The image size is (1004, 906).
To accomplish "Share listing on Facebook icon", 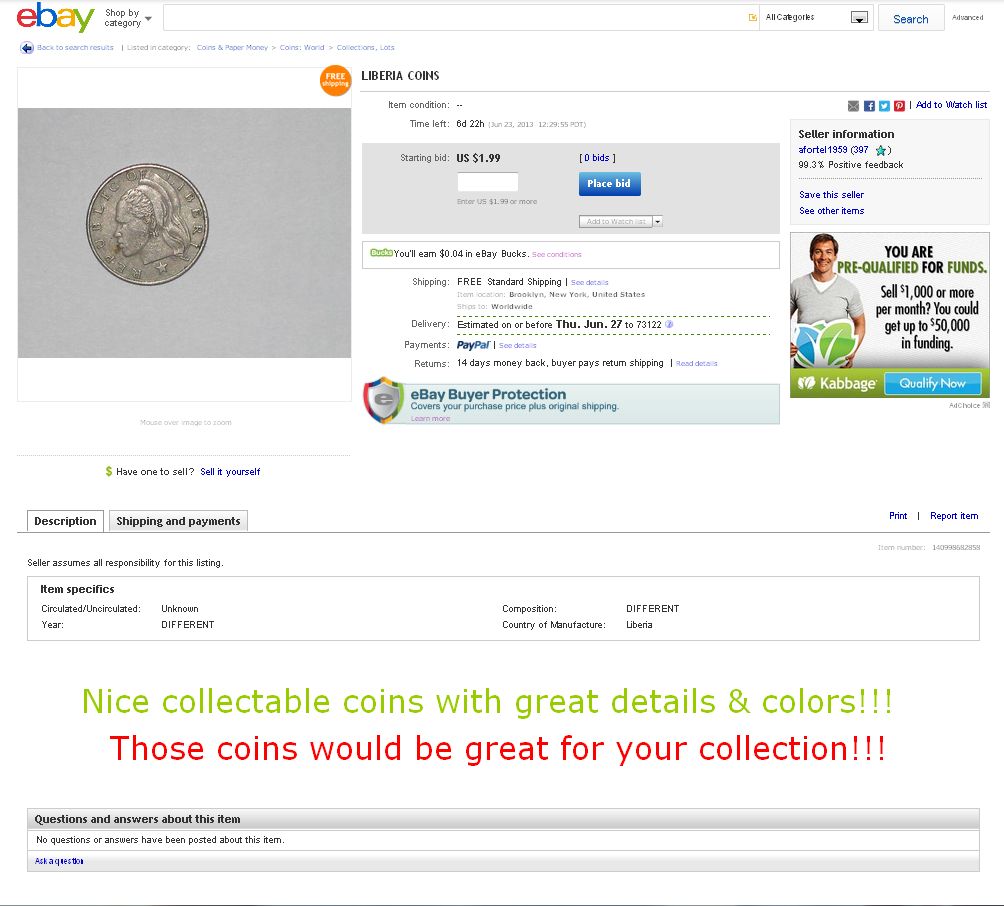I will 869,106.
